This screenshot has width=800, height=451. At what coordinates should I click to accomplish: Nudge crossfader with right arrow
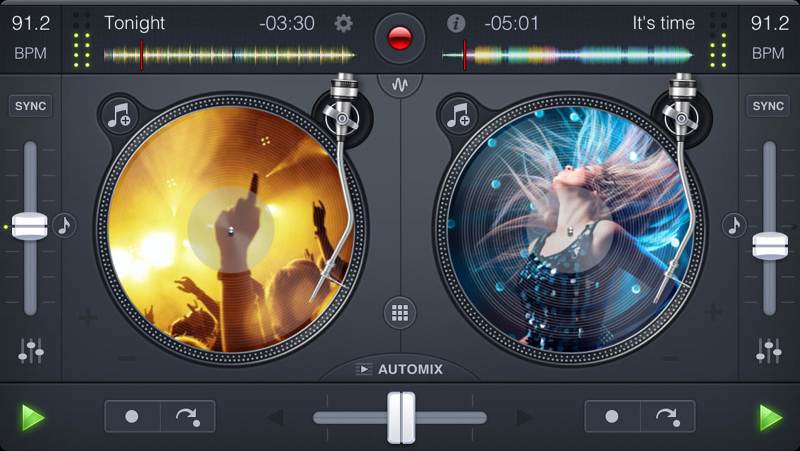(x=524, y=418)
